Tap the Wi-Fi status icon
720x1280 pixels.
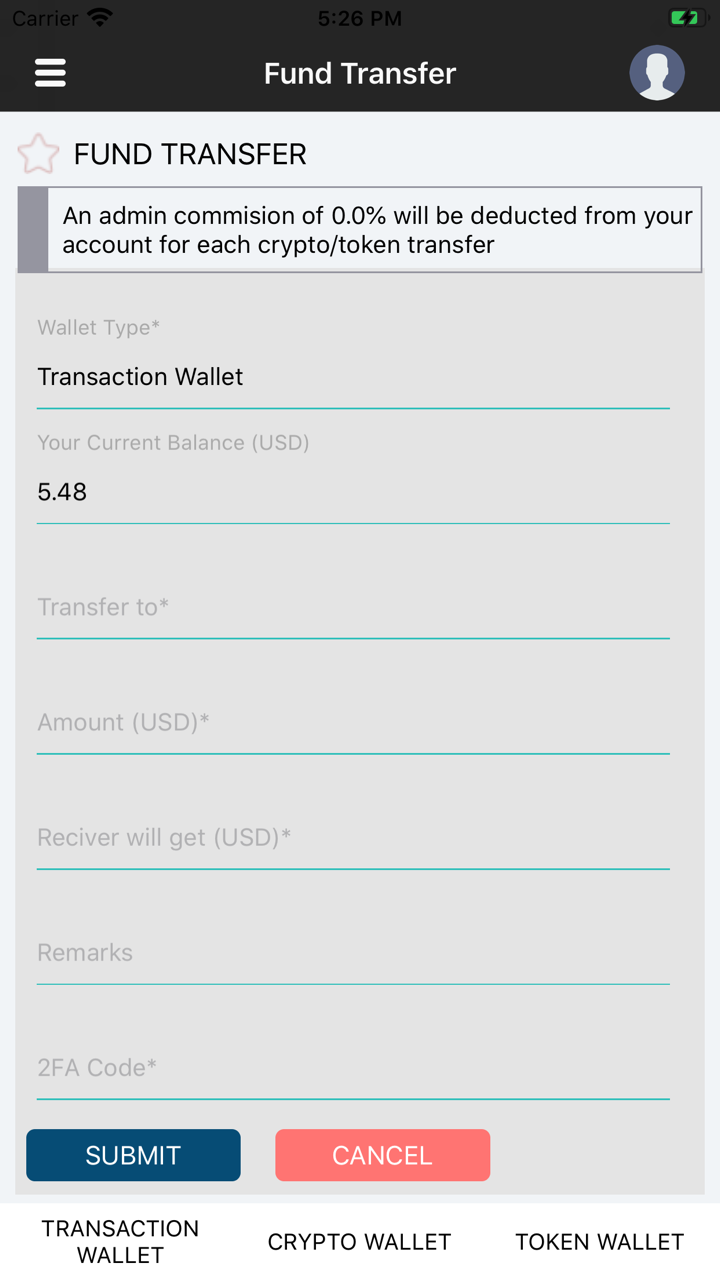pyautogui.click(x=100, y=18)
